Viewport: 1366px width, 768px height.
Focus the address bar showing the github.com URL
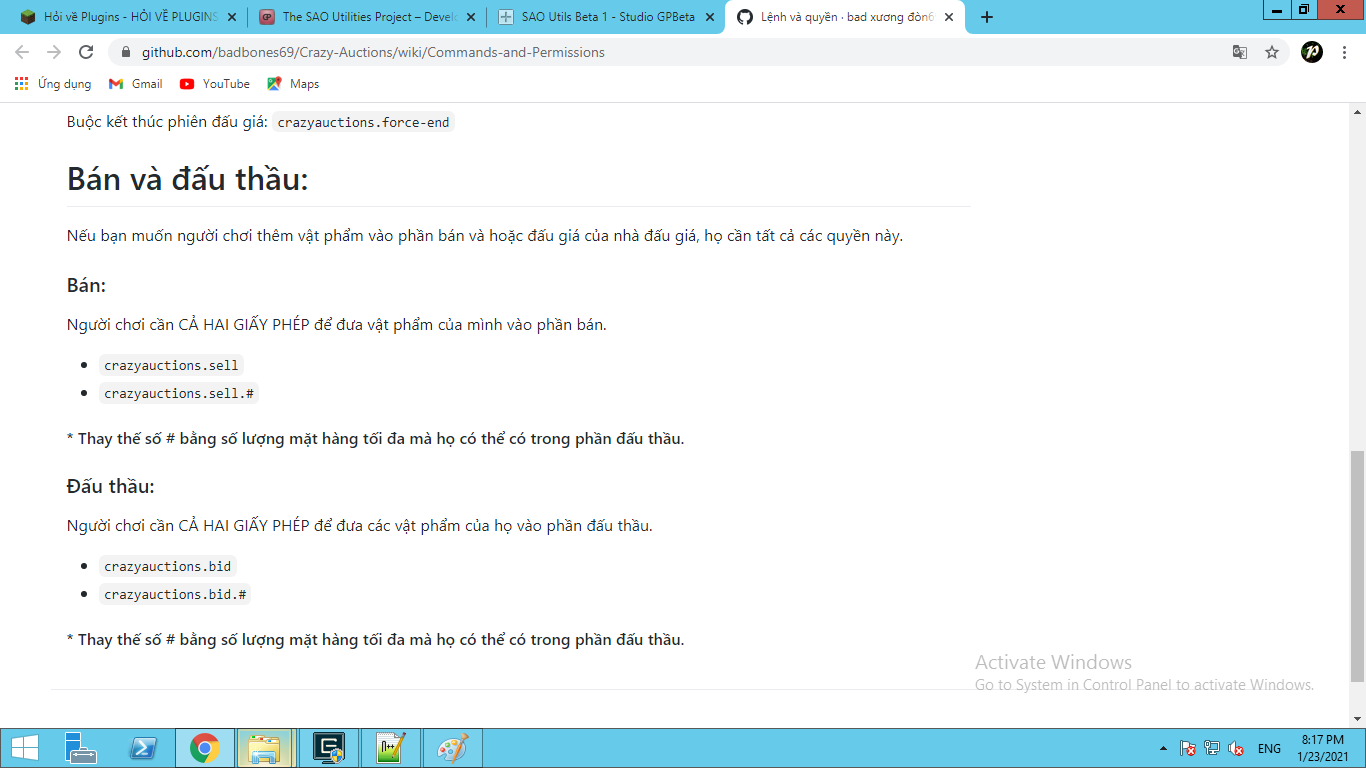pos(680,52)
